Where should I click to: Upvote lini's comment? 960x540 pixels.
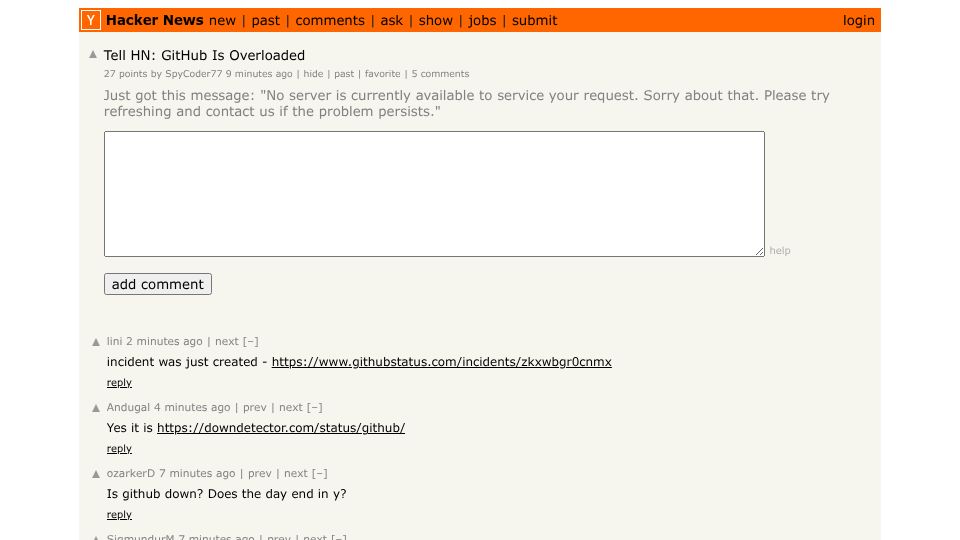coord(96,342)
